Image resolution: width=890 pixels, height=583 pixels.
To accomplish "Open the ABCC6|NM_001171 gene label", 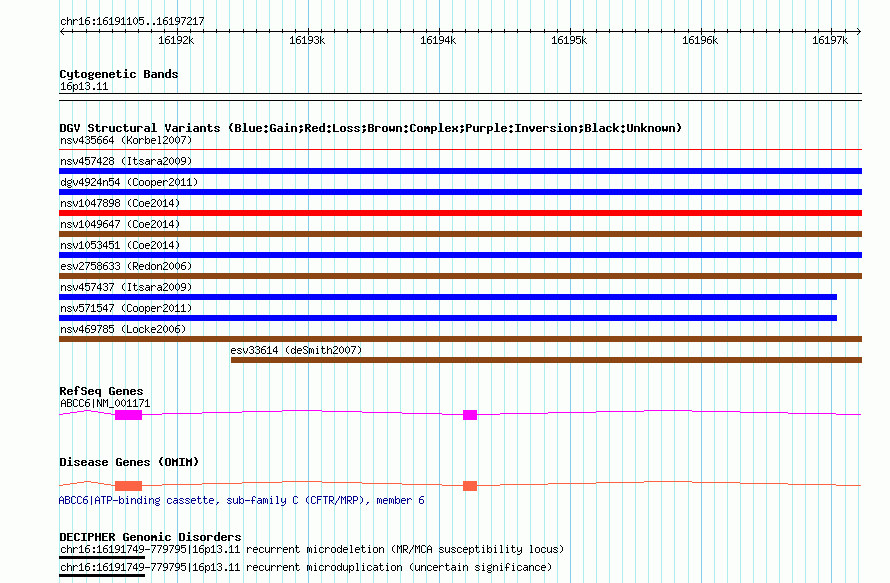I will click(105, 404).
